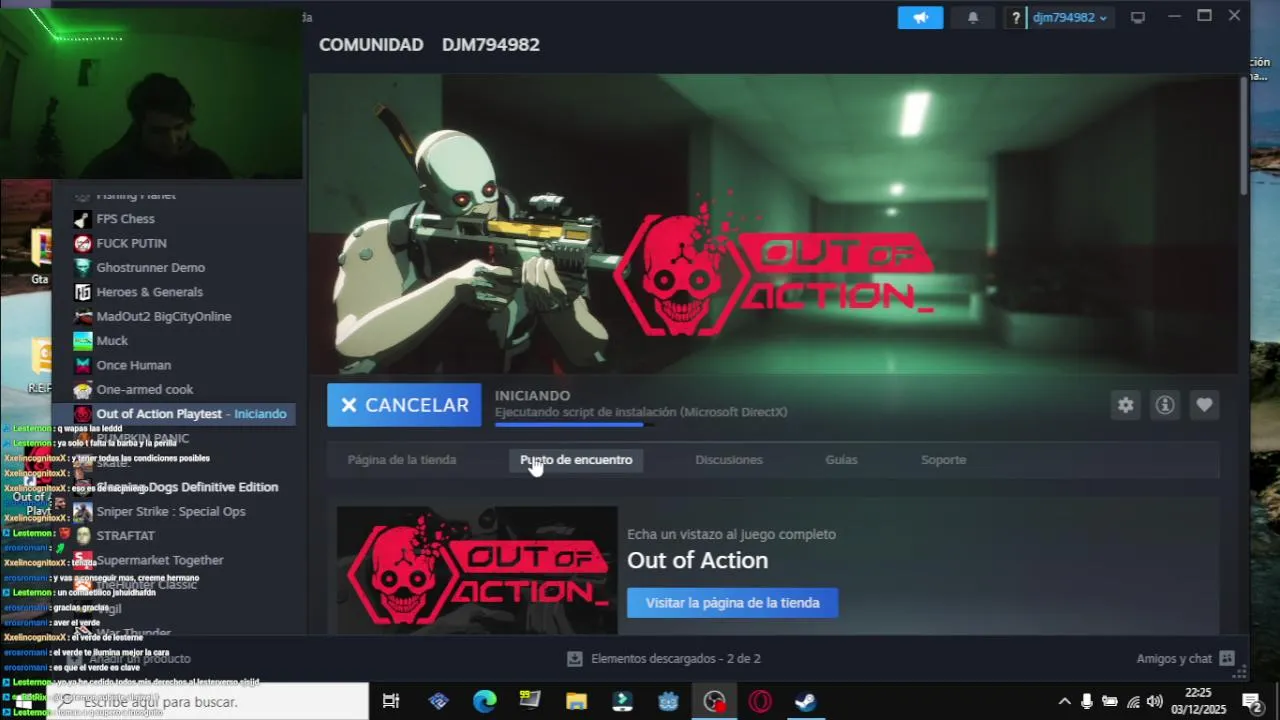
Task: Open Steam announcements megaphone button
Action: click(x=920, y=17)
